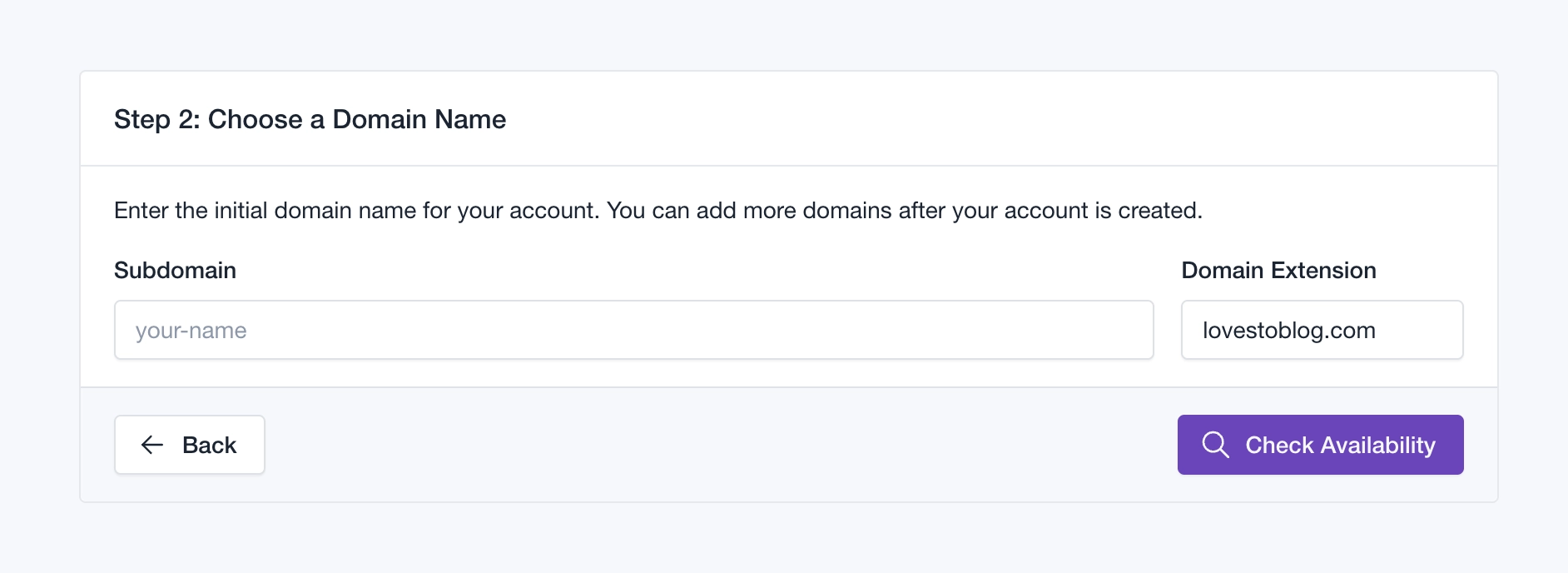The height and width of the screenshot is (573, 1568).
Task: Select the lovestoblog.com extension value
Action: click(1288, 331)
